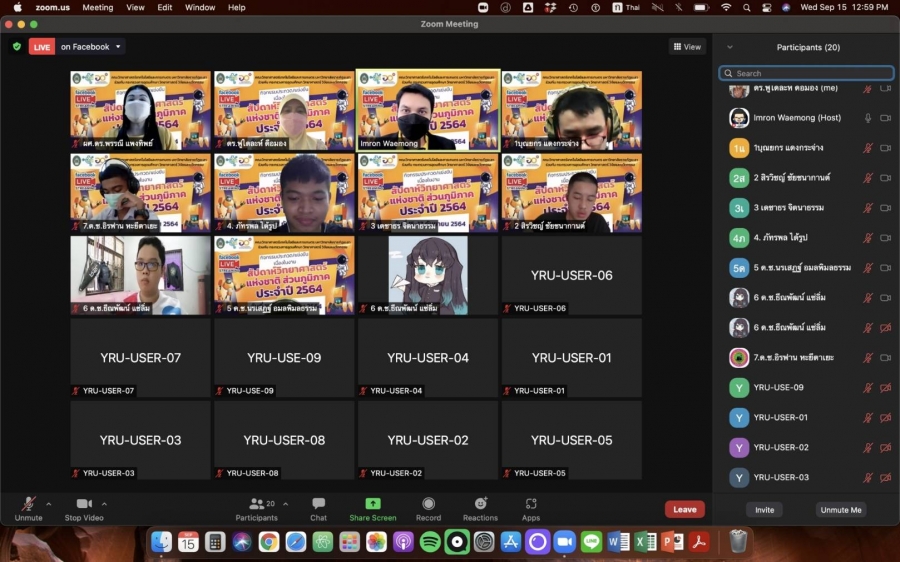Image resolution: width=900 pixels, height=562 pixels.
Task: Click the red Leave button
Action: pos(684,509)
